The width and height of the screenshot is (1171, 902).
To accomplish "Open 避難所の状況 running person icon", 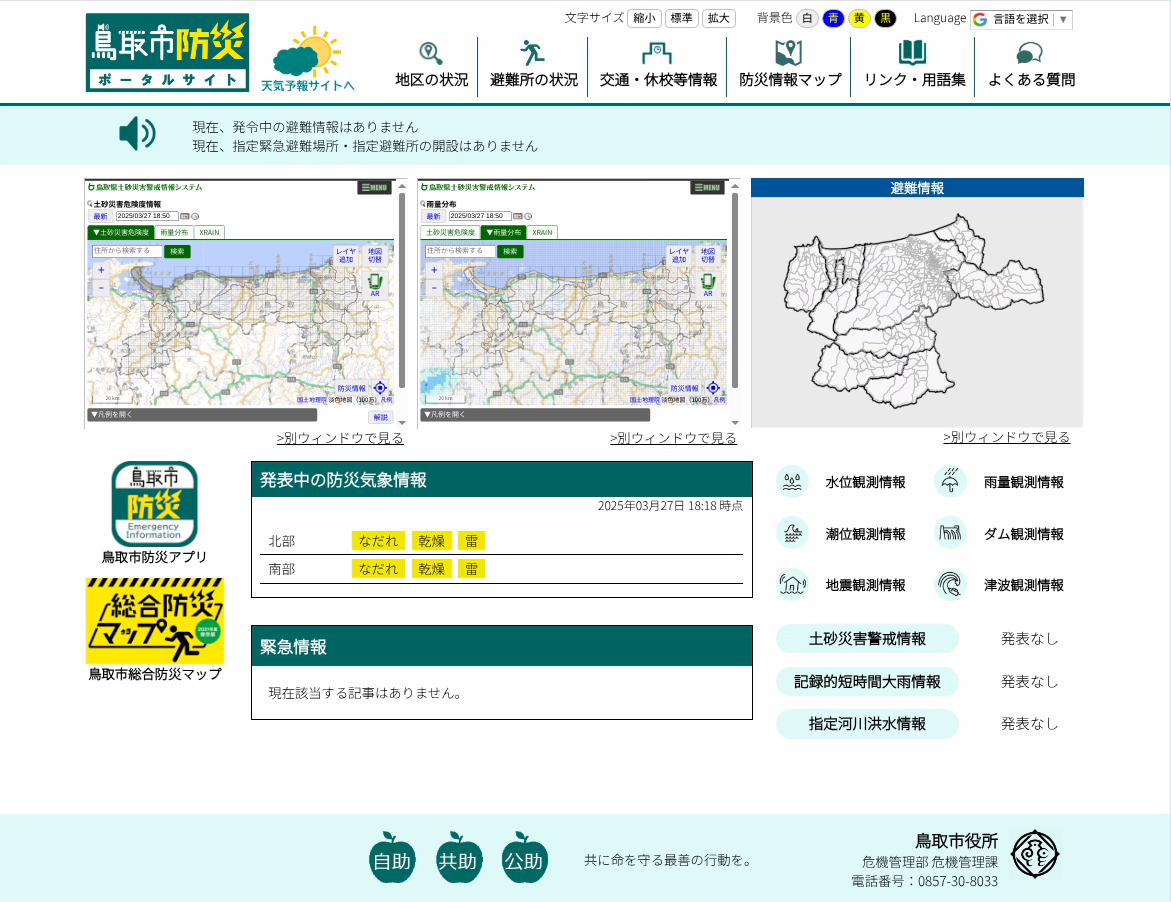I will 532,54.
